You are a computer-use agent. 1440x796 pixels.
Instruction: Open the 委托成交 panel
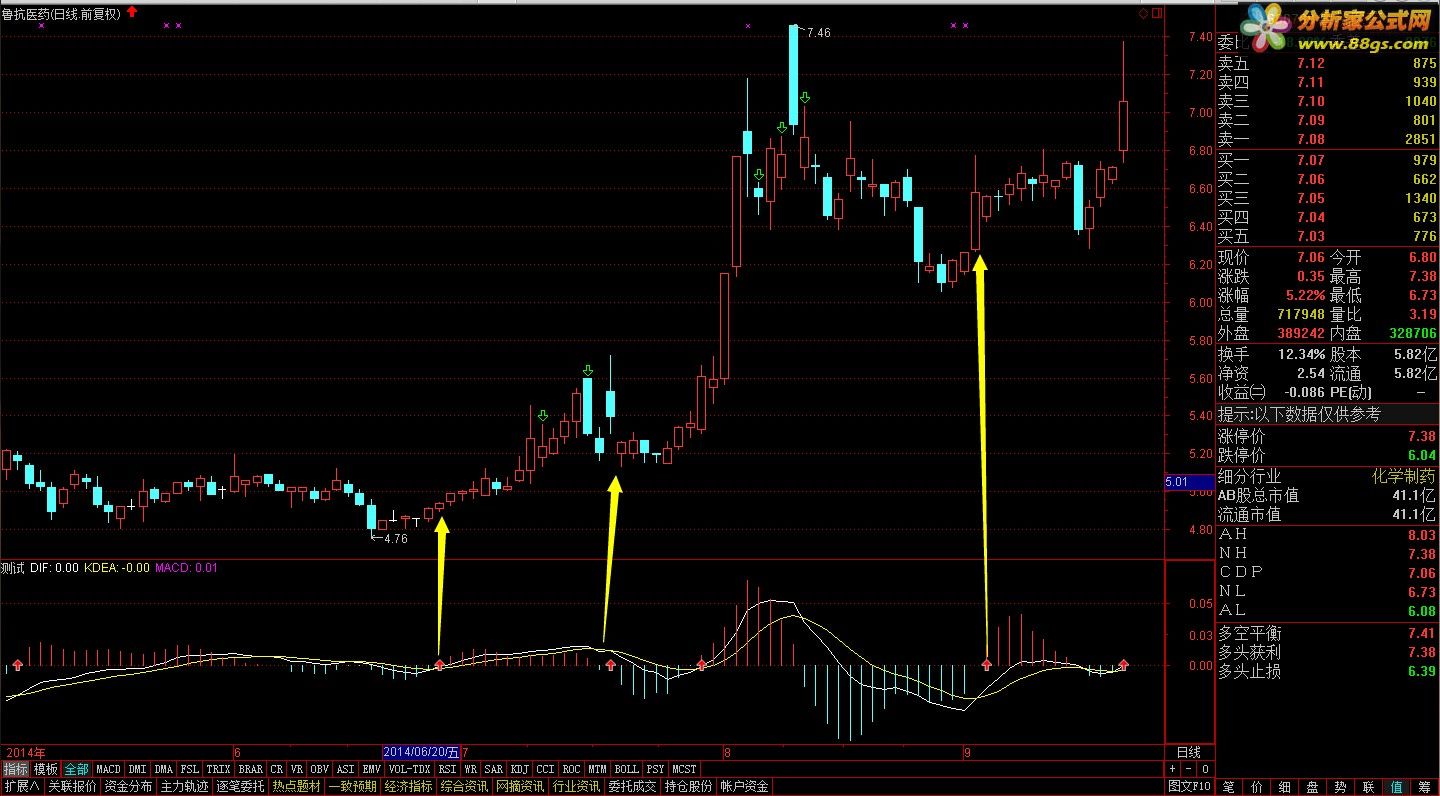(633, 787)
